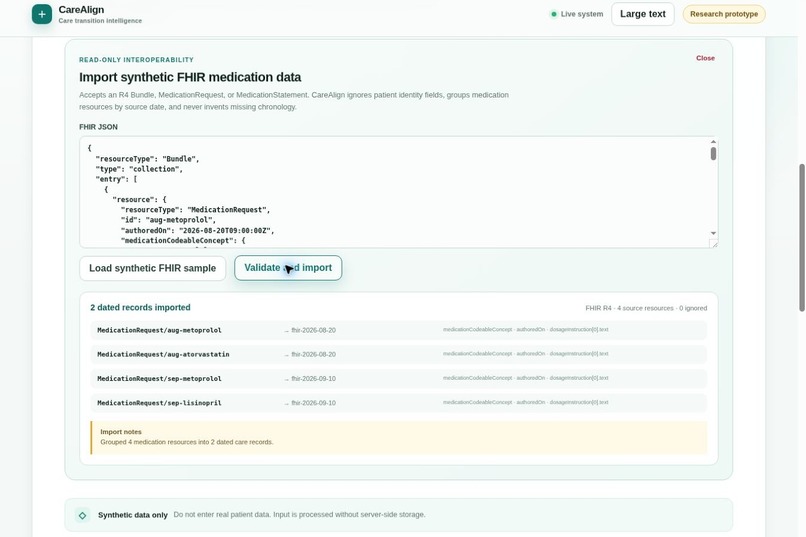806x537 pixels.
Task: Click the page vertical scrollbar thumb
Action: point(801,237)
